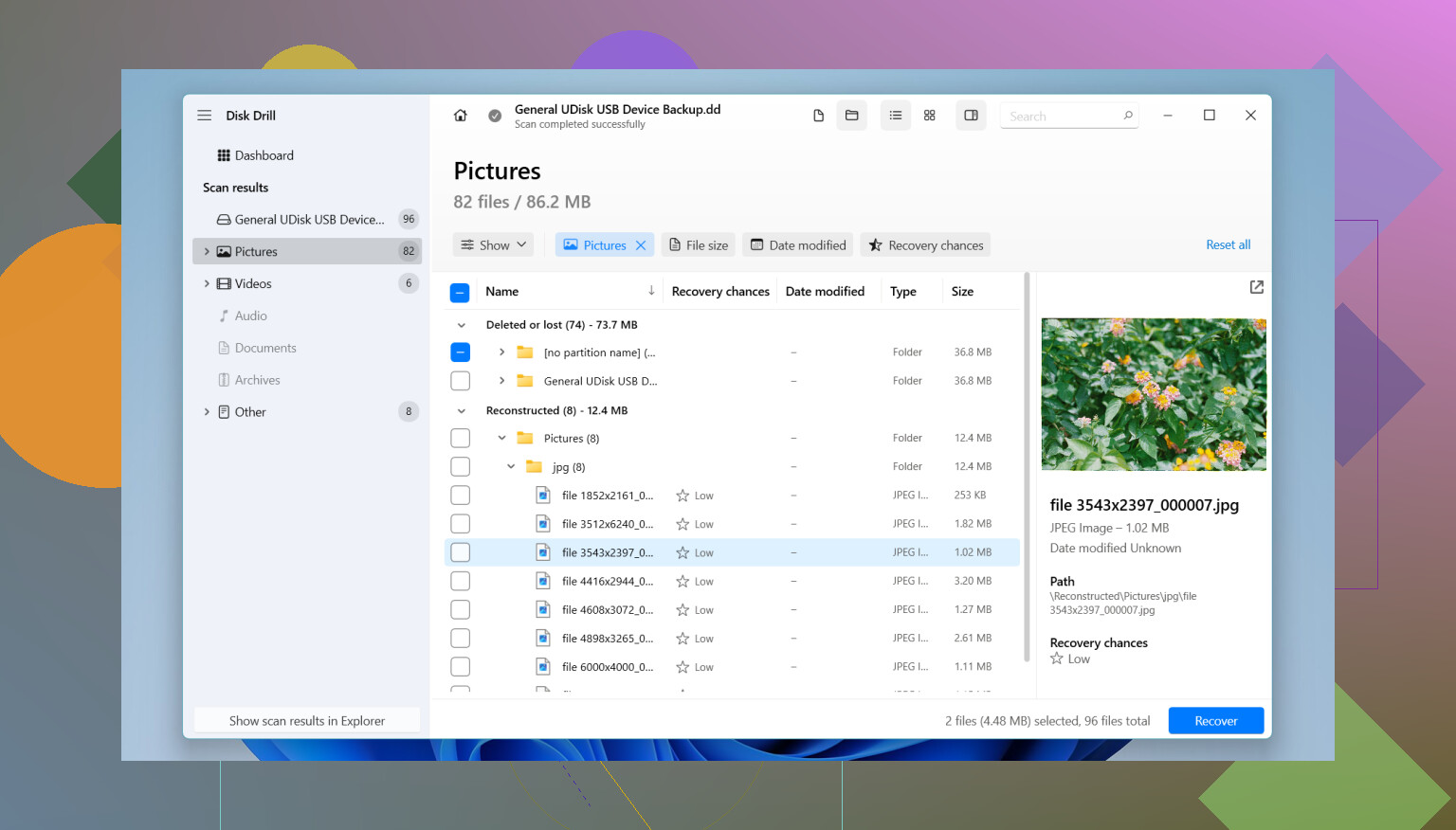Click the Low star for file 4416x2944
Image resolution: width=1456 pixels, height=830 pixels.
tap(682, 582)
